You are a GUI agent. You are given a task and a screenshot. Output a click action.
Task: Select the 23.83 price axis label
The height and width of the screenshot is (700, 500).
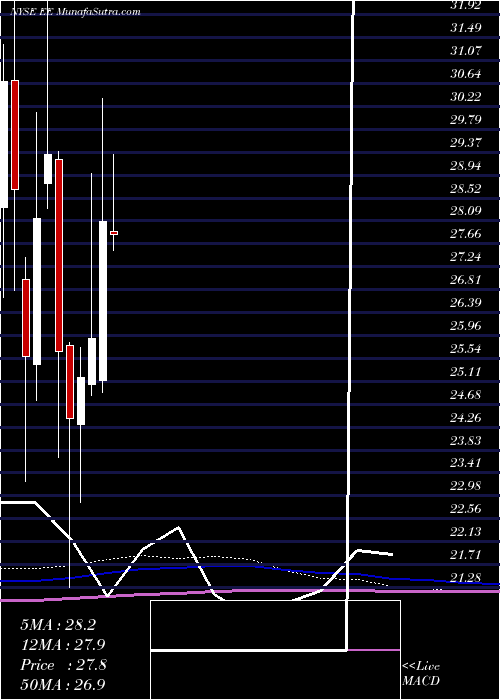click(467, 441)
